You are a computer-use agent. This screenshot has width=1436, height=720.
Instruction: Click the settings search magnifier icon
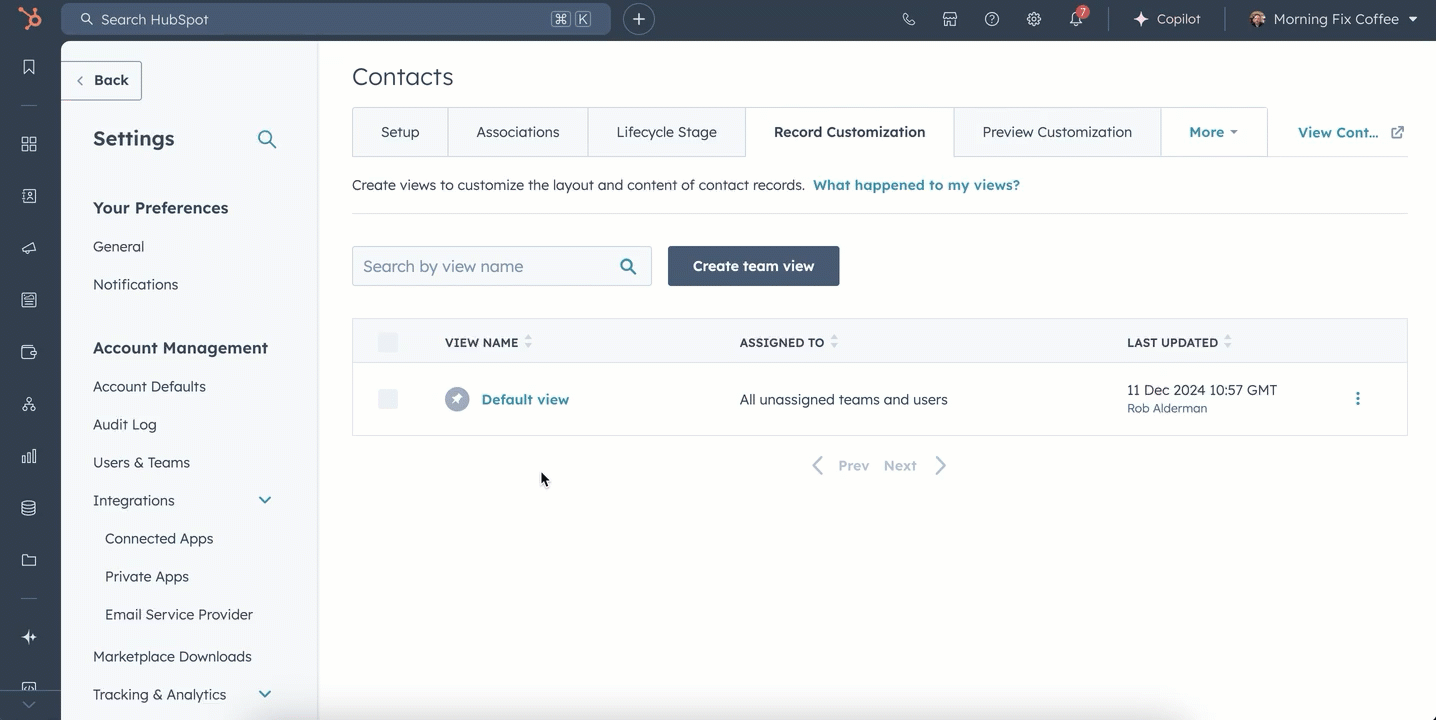tap(267, 139)
